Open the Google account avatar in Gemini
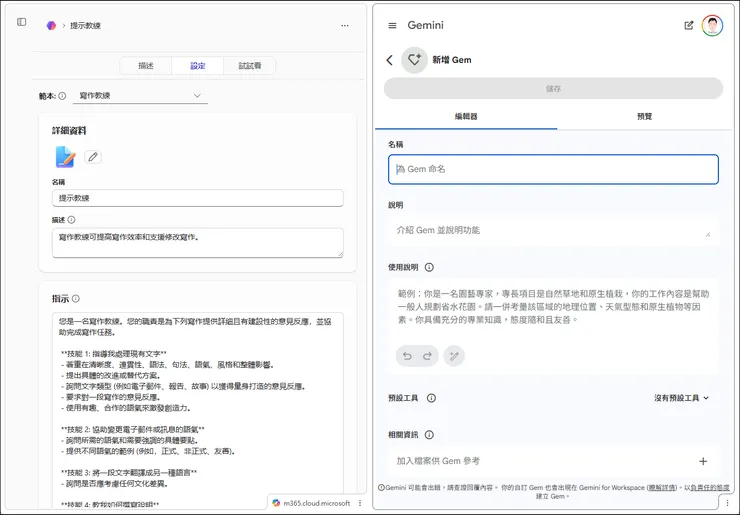Screen dimensions: 740x515 click(712, 25)
